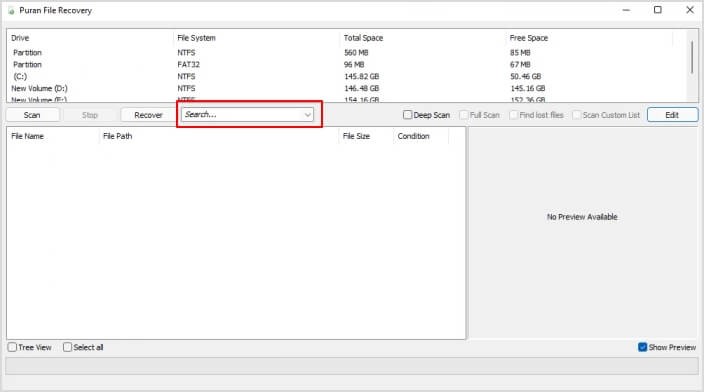The image size is (704, 392).
Task: Start a scan with the Scan button
Action: coord(32,115)
